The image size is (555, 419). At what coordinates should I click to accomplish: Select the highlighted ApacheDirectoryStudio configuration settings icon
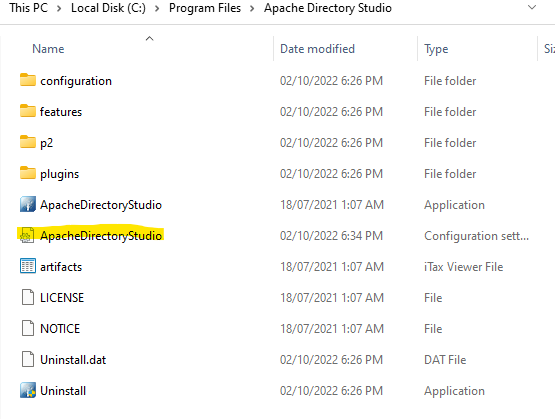click(x=27, y=235)
